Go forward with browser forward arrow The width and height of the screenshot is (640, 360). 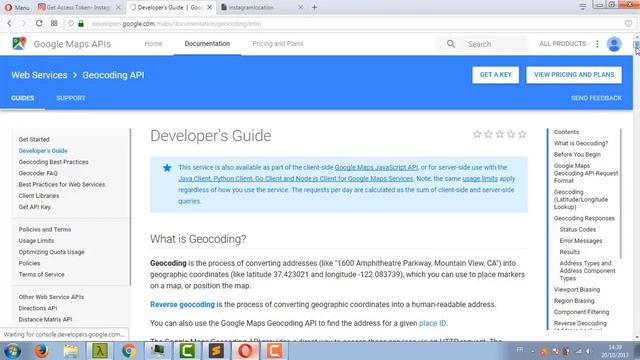[x=24, y=24]
